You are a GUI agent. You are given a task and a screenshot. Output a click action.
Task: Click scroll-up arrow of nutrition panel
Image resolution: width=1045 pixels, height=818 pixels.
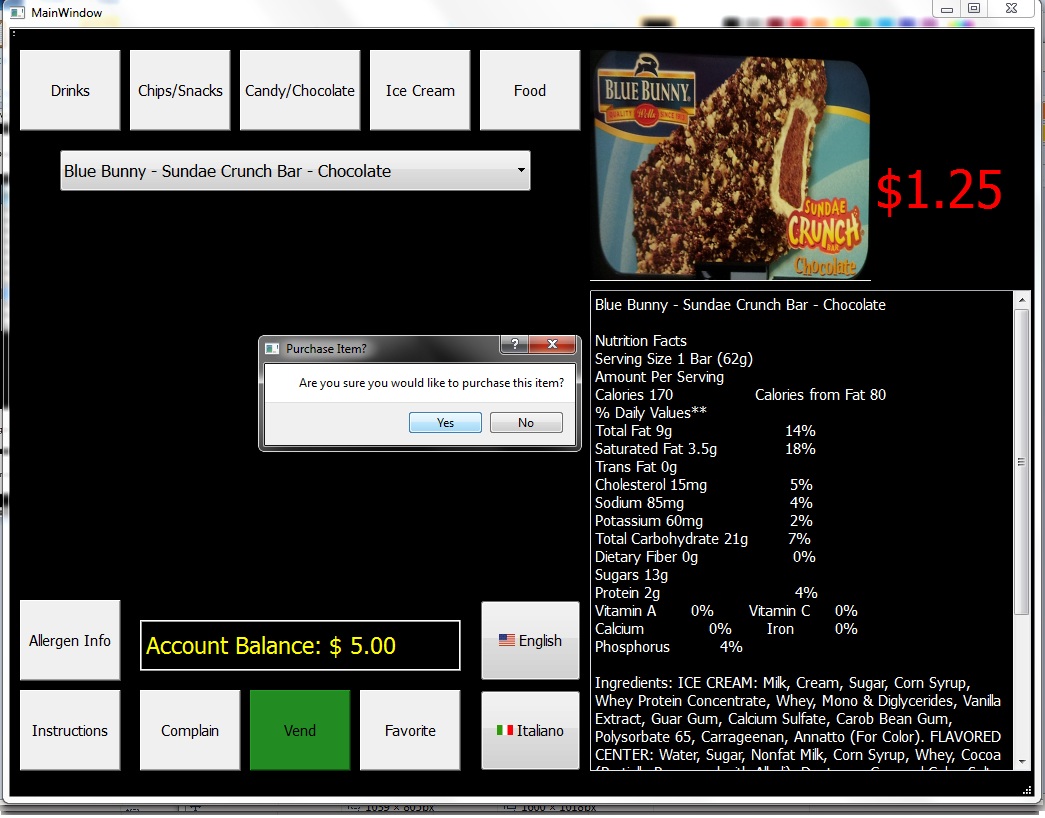tap(1022, 300)
